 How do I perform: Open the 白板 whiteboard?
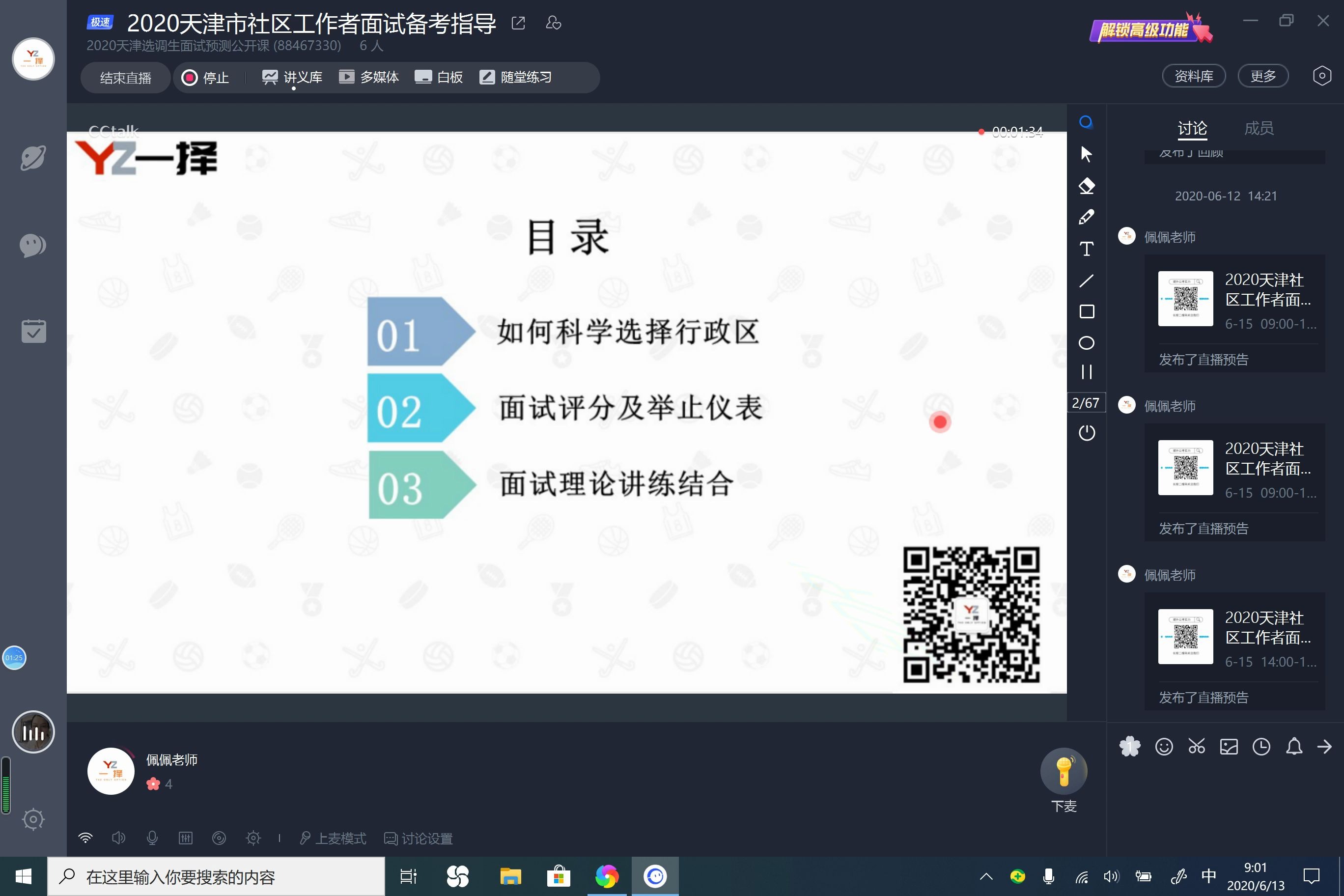click(x=438, y=77)
